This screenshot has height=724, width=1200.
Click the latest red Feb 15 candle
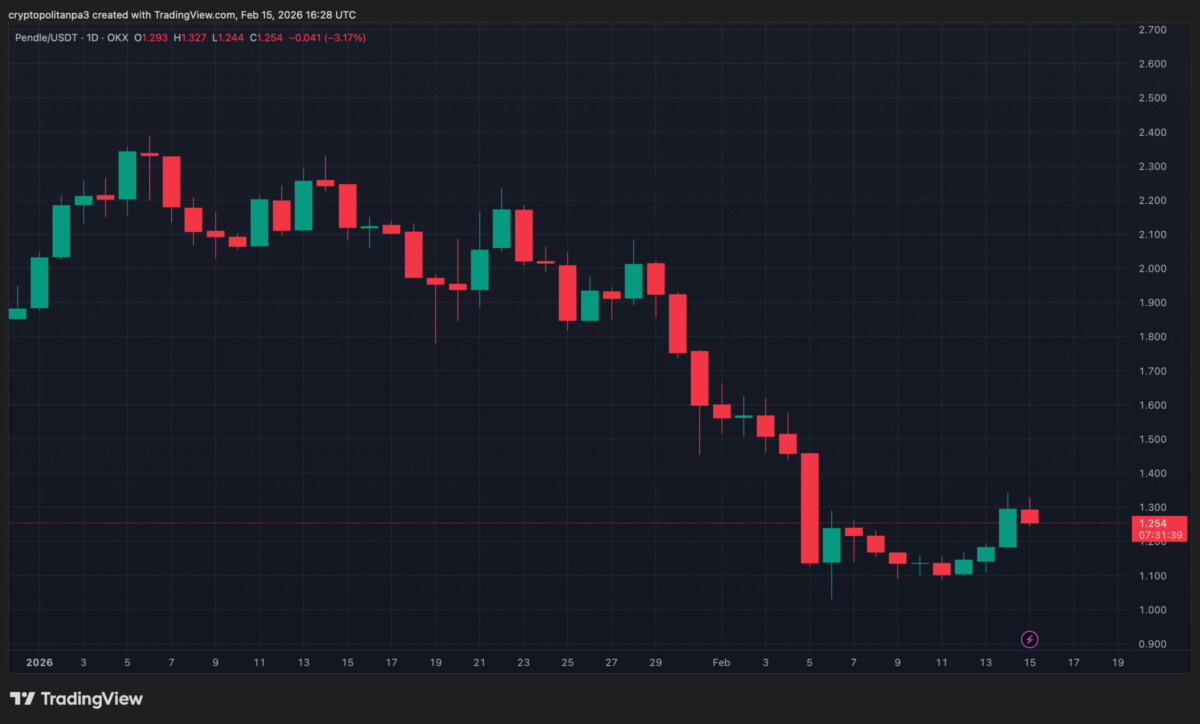[x=1029, y=516]
